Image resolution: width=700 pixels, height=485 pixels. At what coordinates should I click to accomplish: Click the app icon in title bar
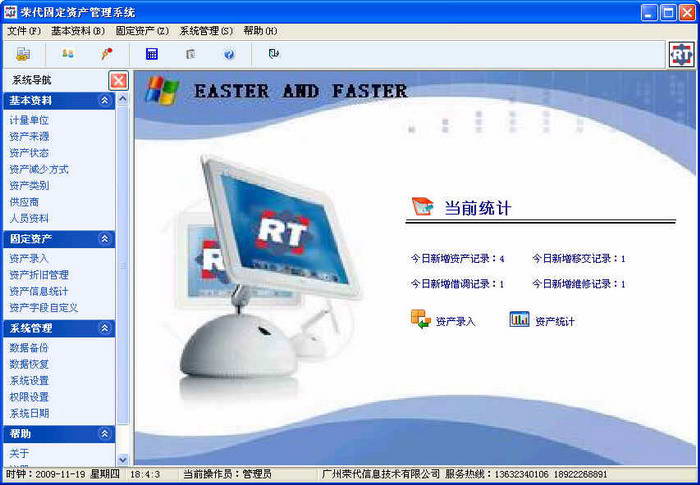coord(10,12)
